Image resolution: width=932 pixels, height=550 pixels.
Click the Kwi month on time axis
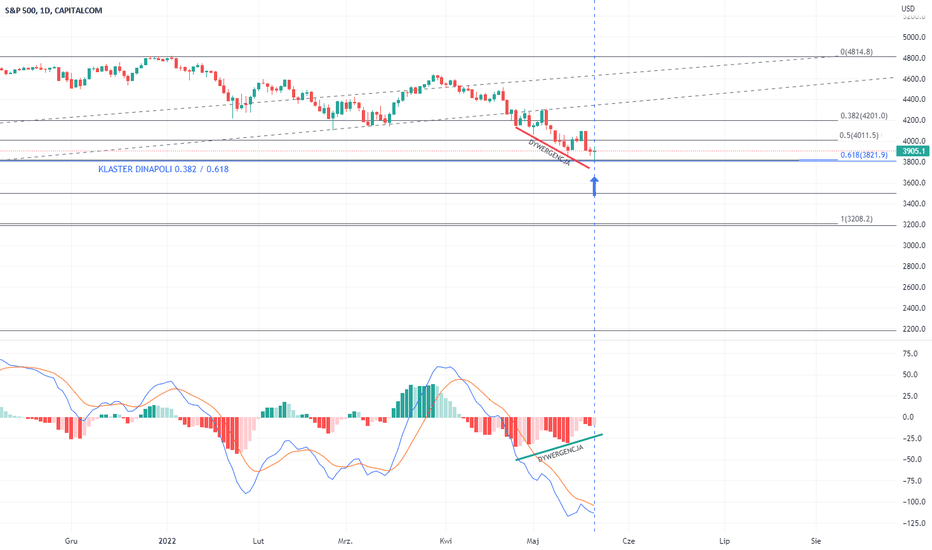[x=446, y=541]
